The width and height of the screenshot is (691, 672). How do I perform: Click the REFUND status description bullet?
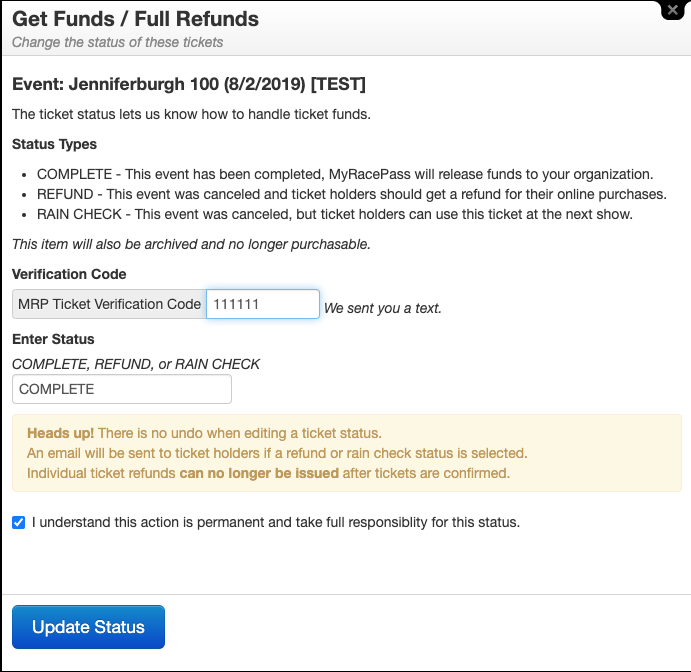tap(351, 194)
